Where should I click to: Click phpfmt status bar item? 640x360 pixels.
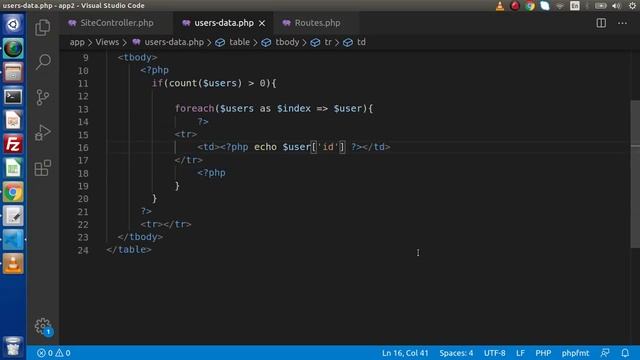[575, 353]
